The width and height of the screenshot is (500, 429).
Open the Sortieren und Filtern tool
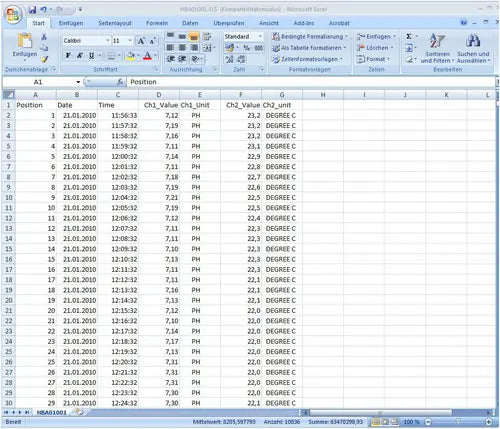pyautogui.click(x=437, y=48)
